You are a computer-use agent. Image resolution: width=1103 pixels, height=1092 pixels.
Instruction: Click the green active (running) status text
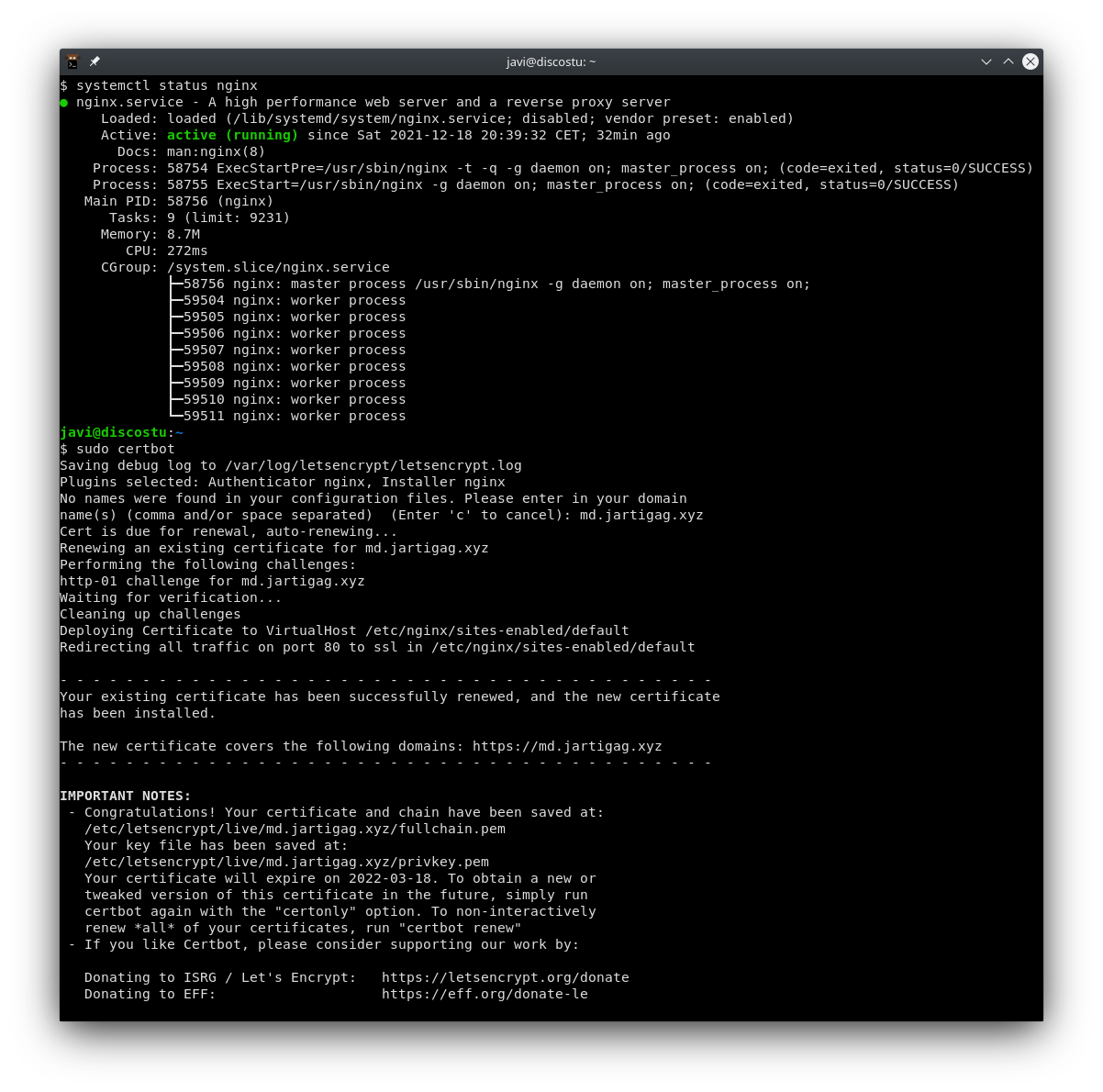click(232, 135)
